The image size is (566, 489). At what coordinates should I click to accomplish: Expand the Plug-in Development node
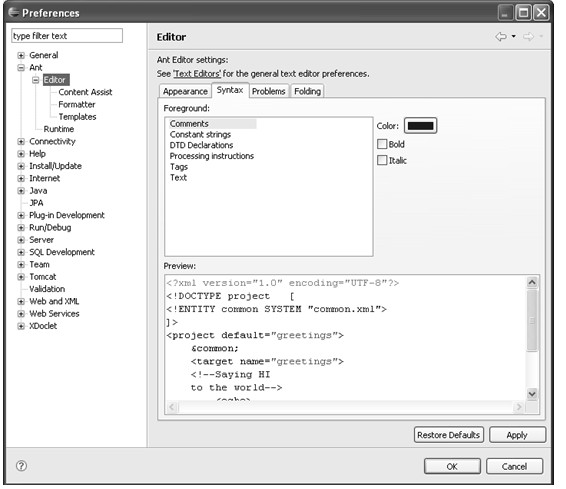coord(21,215)
